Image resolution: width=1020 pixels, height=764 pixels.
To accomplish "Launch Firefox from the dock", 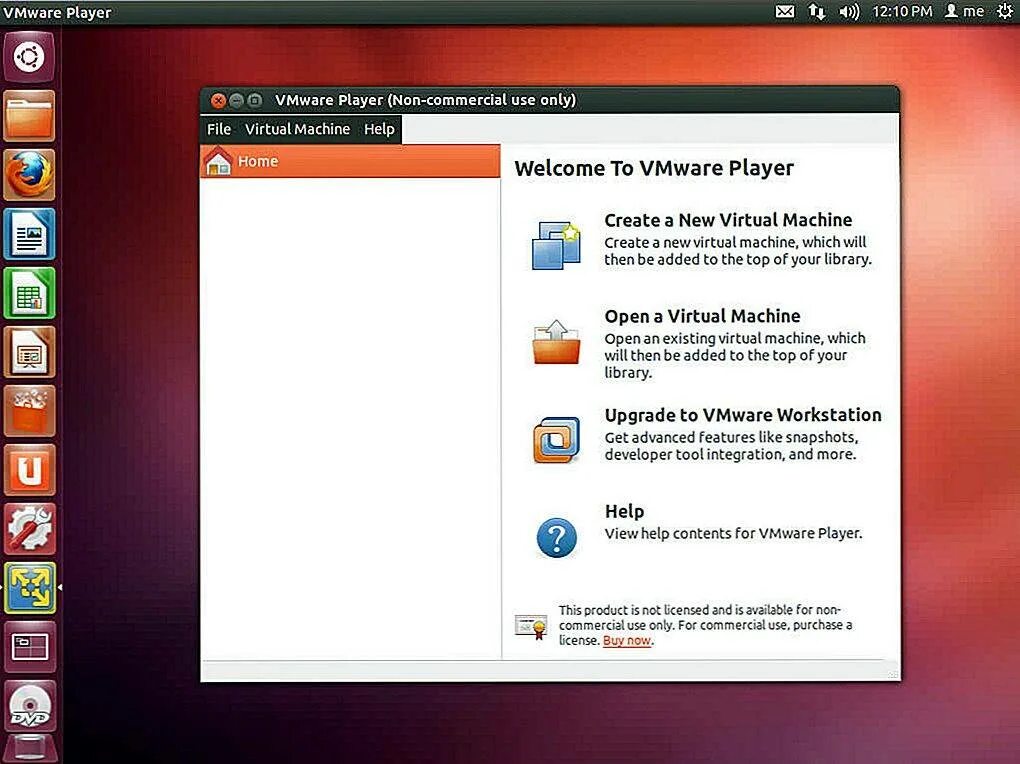I will pos(29,174).
